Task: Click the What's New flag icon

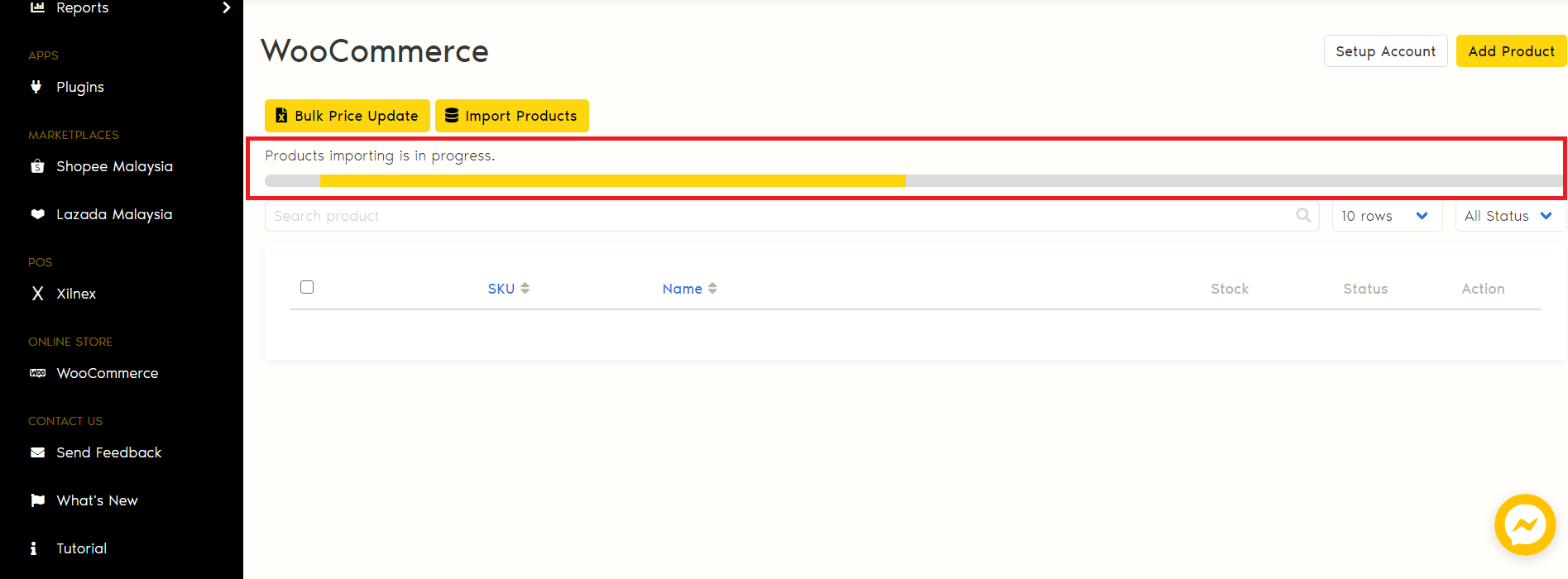Action: pyautogui.click(x=37, y=500)
